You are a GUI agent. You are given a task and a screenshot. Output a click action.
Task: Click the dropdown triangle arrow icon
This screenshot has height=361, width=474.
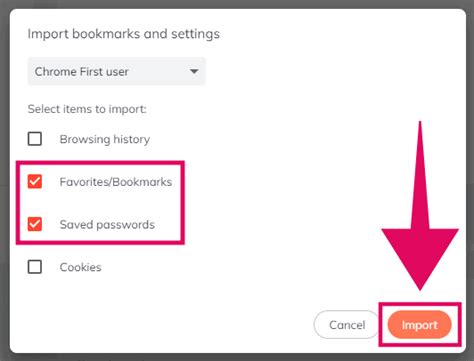pos(194,71)
